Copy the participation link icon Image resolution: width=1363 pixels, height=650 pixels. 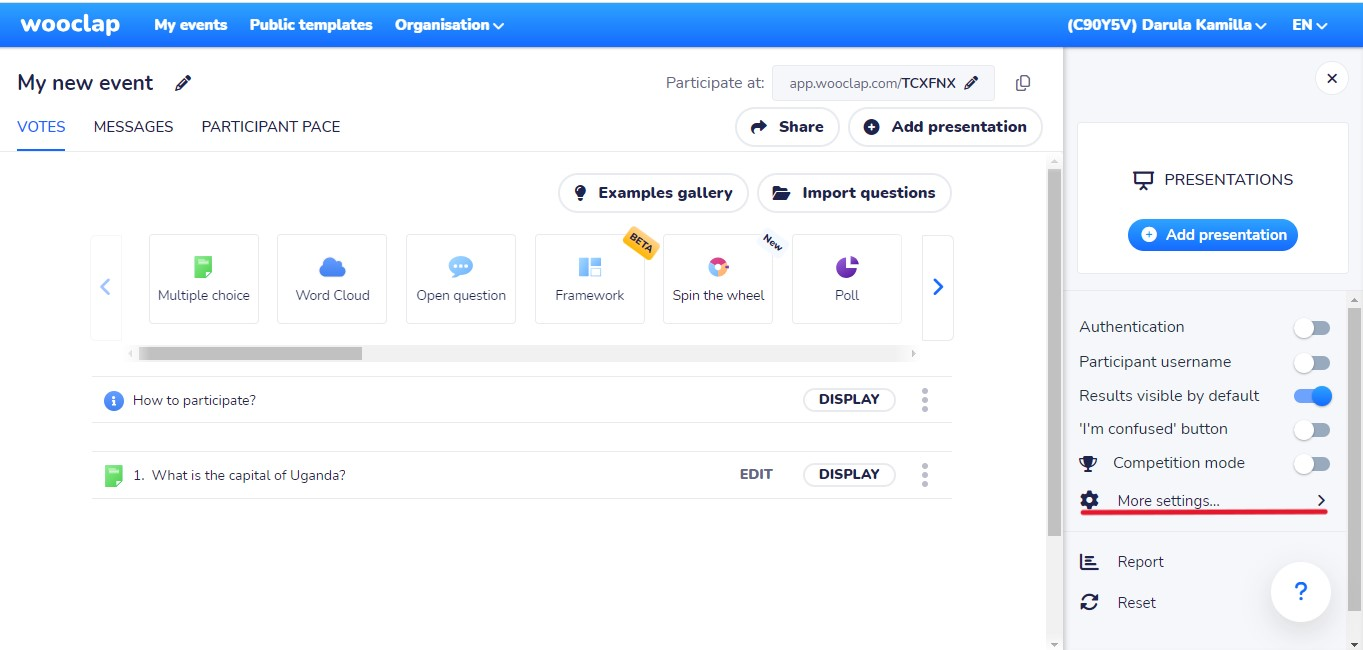(x=1023, y=83)
